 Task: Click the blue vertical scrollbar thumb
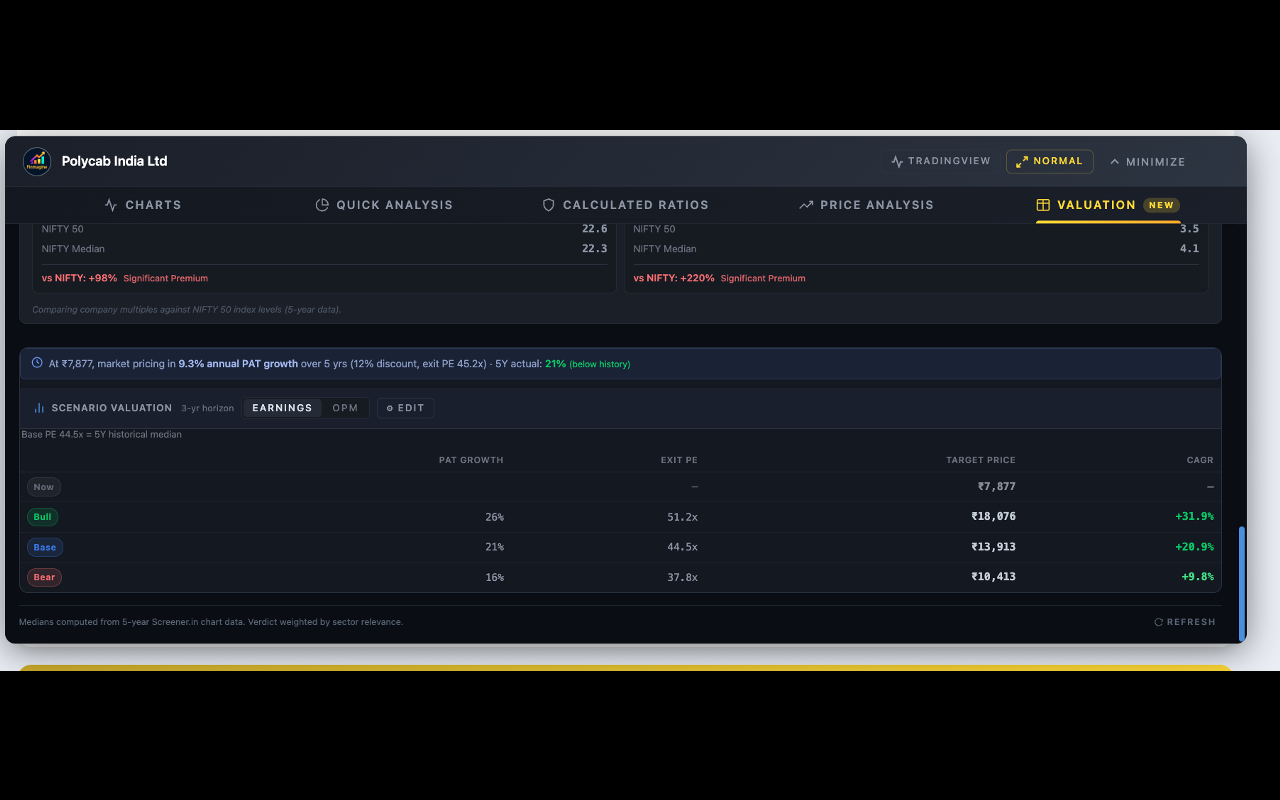[1242, 583]
